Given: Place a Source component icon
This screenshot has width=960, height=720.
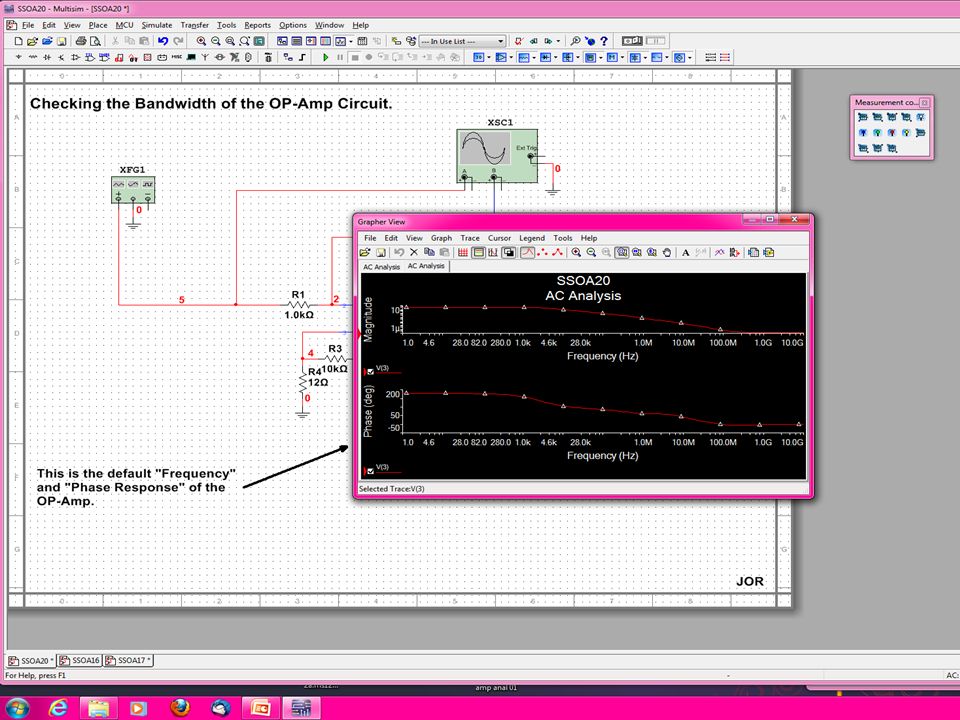Looking at the screenshot, I should 18,57.
